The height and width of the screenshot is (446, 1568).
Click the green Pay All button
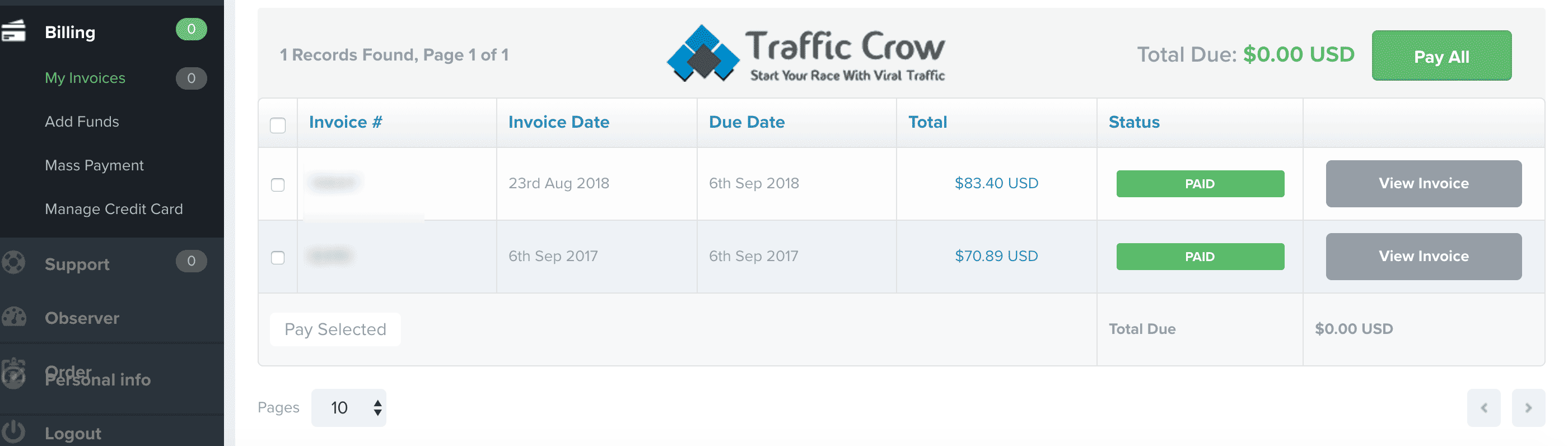[x=1441, y=55]
